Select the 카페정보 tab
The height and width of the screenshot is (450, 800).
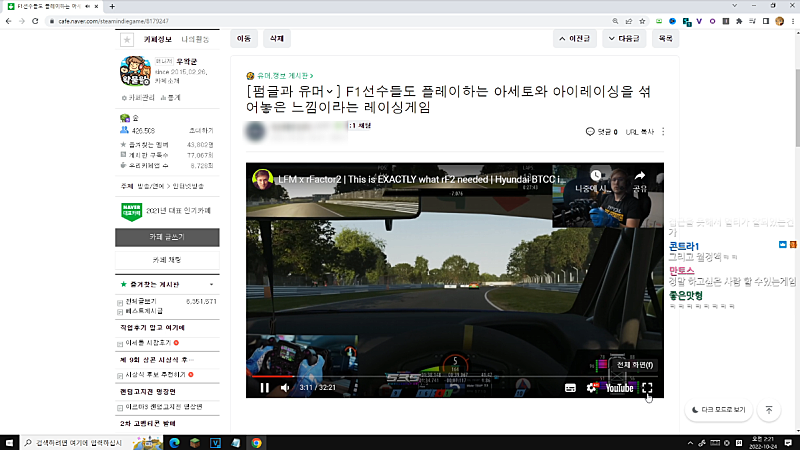coord(159,39)
